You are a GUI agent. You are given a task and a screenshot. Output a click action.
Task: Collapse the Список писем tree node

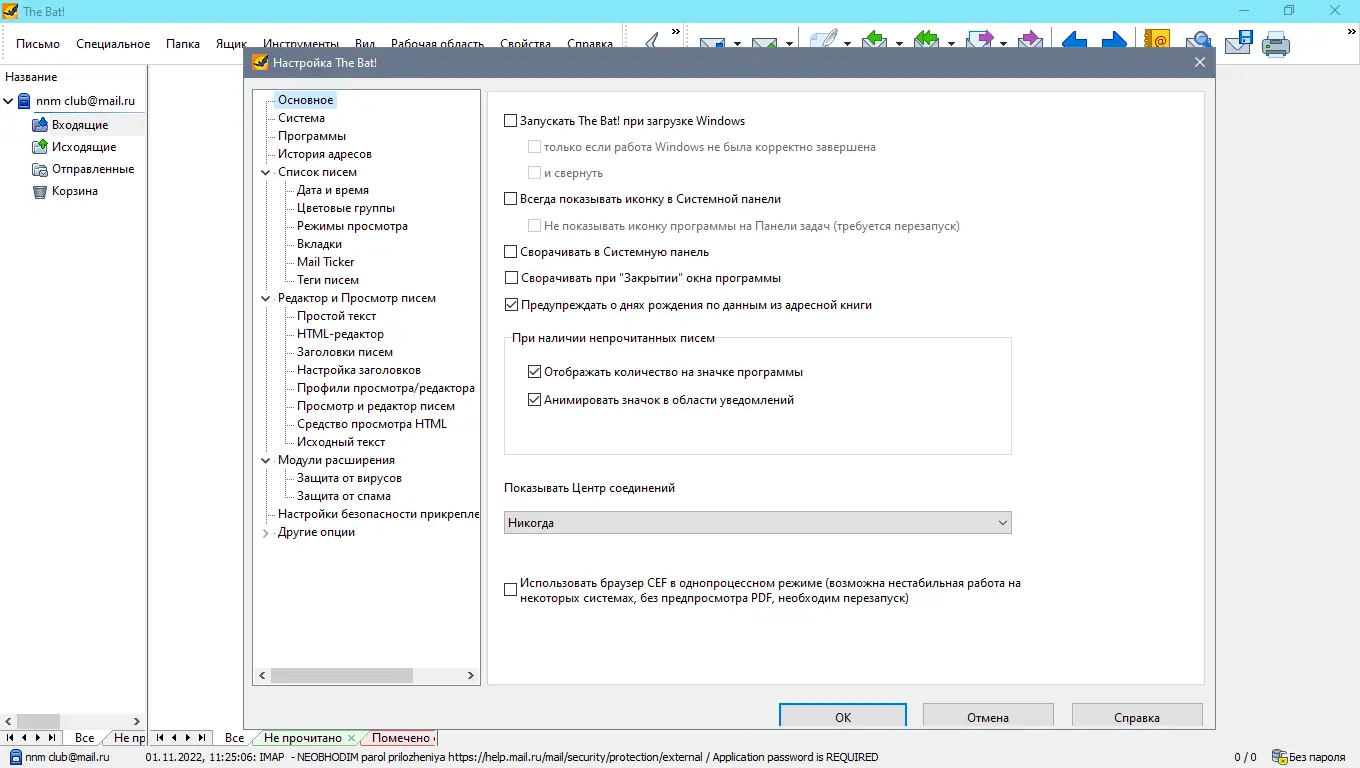[266, 172]
